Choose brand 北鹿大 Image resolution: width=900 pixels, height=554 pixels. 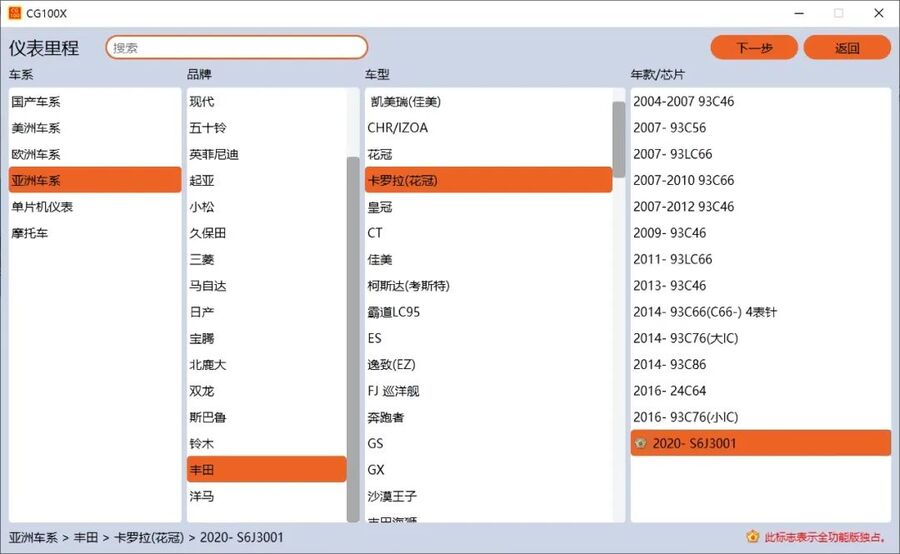click(266, 365)
